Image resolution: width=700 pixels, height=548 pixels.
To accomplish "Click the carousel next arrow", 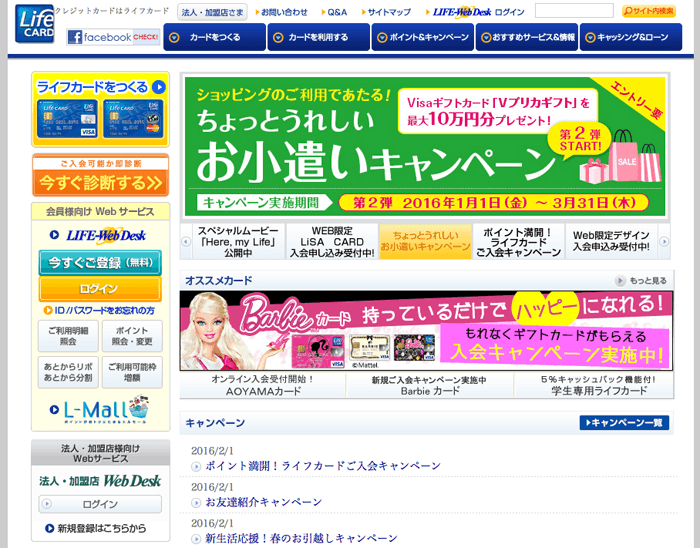I will (x=664, y=241).
